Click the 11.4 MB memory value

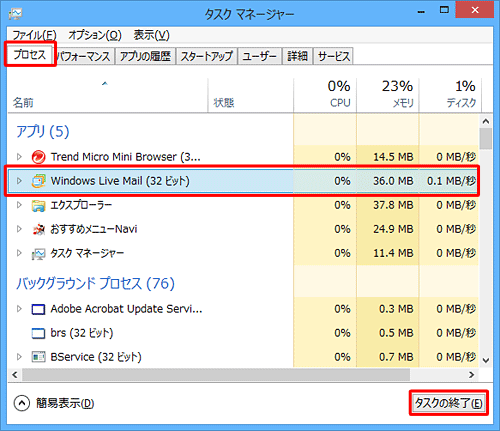(x=393, y=253)
